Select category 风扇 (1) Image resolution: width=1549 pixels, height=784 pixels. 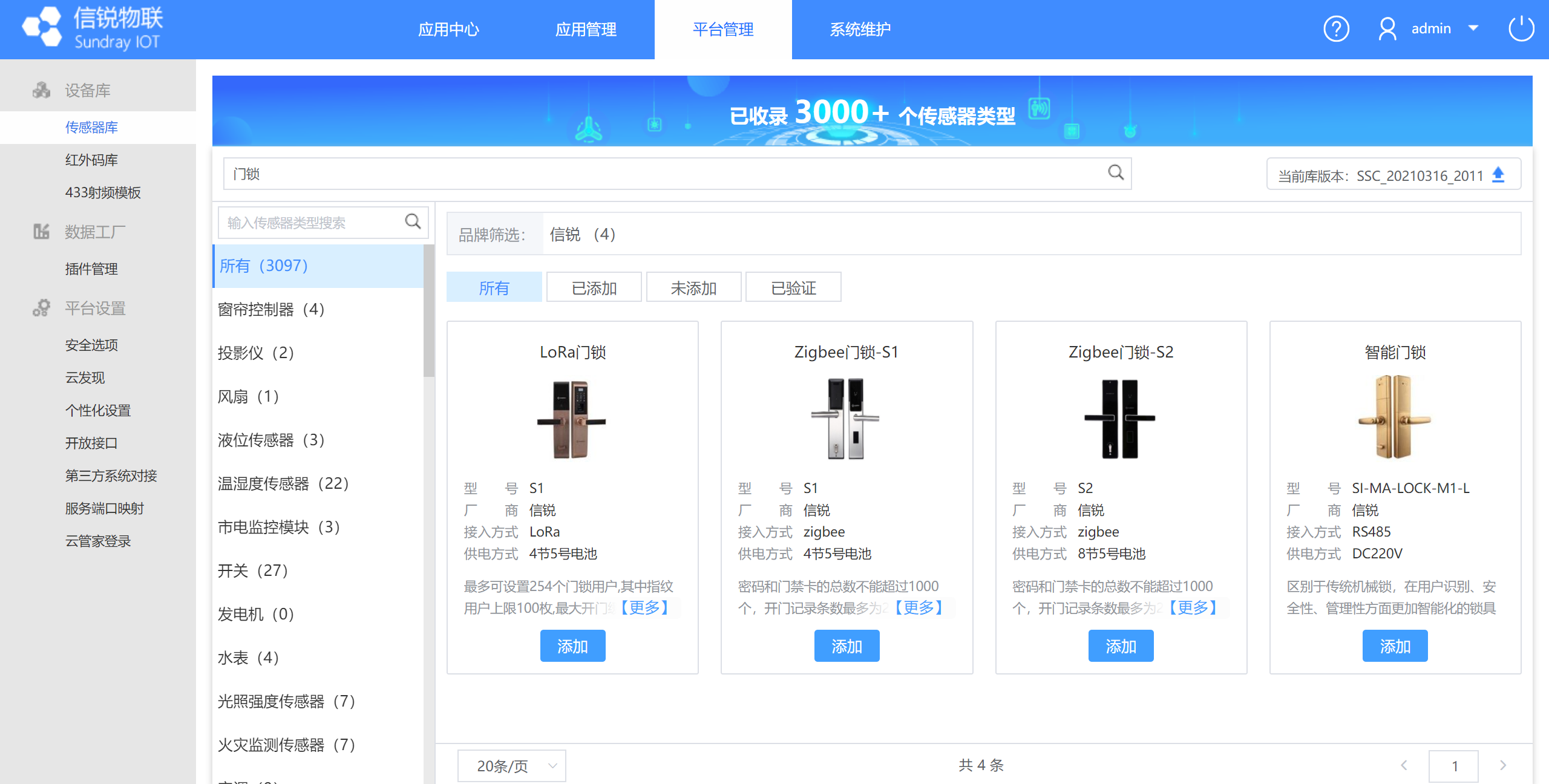pos(318,396)
